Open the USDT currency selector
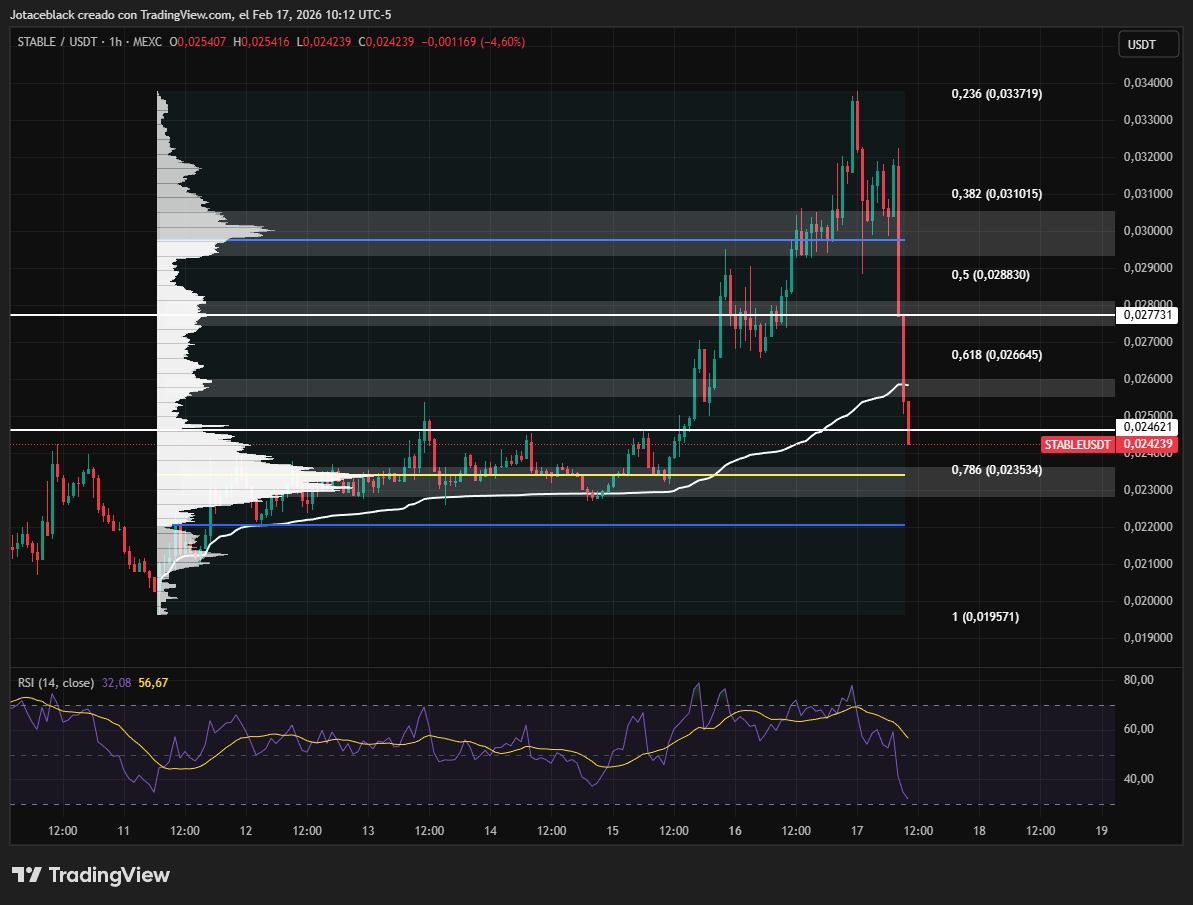Screen dimensions: 1193x905 click(1141, 45)
